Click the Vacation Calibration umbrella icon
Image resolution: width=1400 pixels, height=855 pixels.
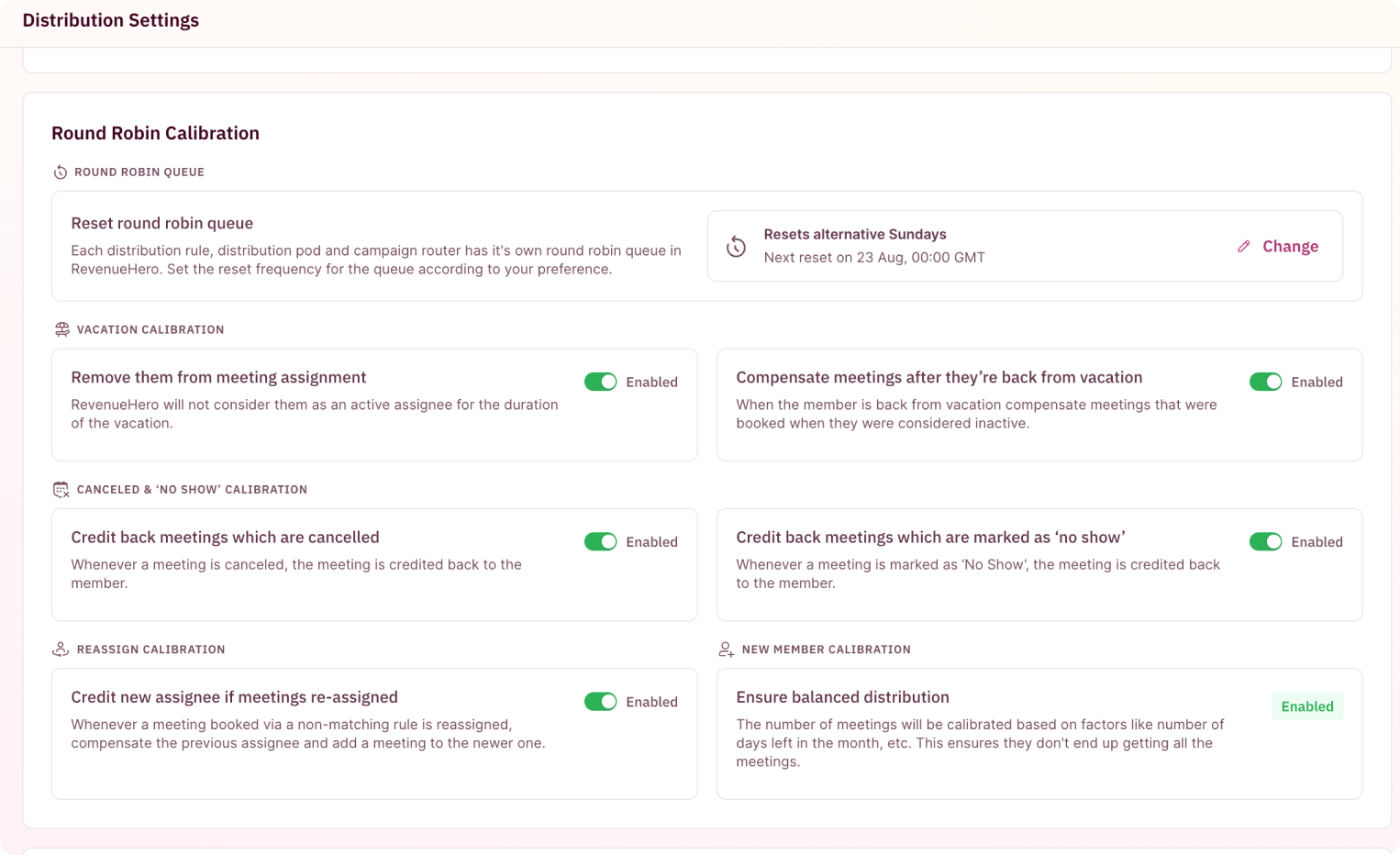pos(61,329)
